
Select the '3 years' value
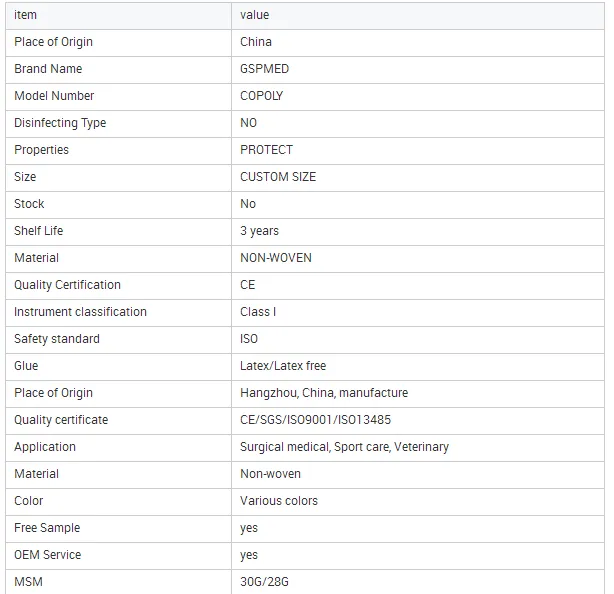259,231
